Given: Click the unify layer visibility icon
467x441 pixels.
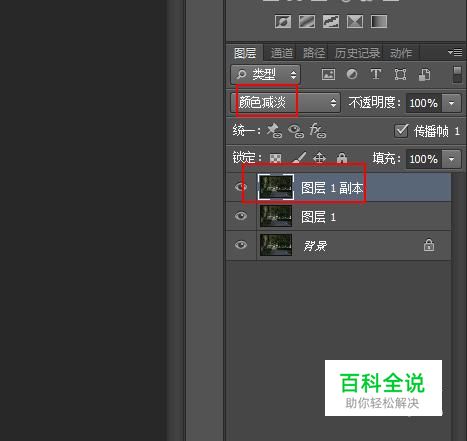Looking at the screenshot, I should pyautogui.click(x=296, y=131).
